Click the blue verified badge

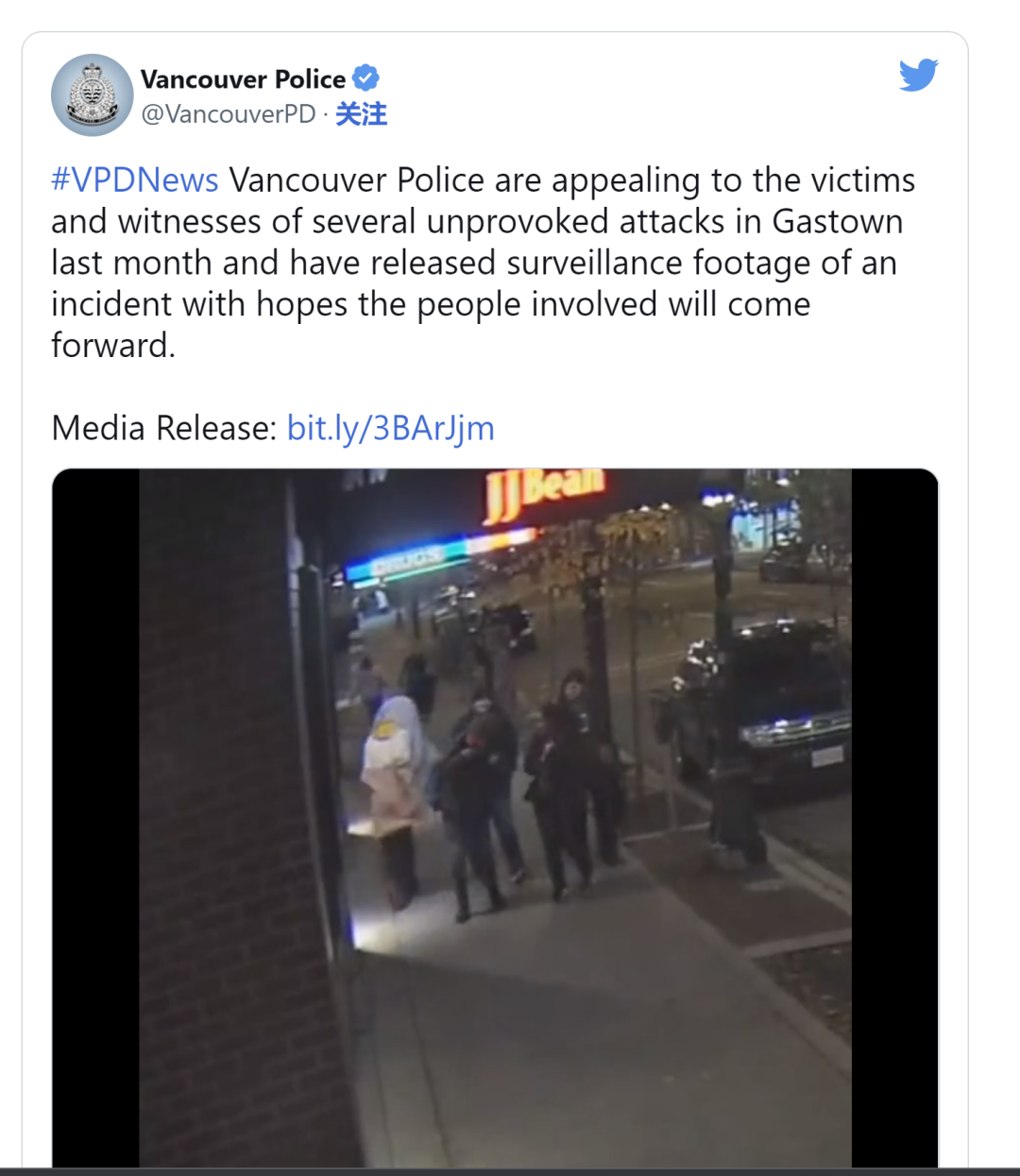pos(365,78)
